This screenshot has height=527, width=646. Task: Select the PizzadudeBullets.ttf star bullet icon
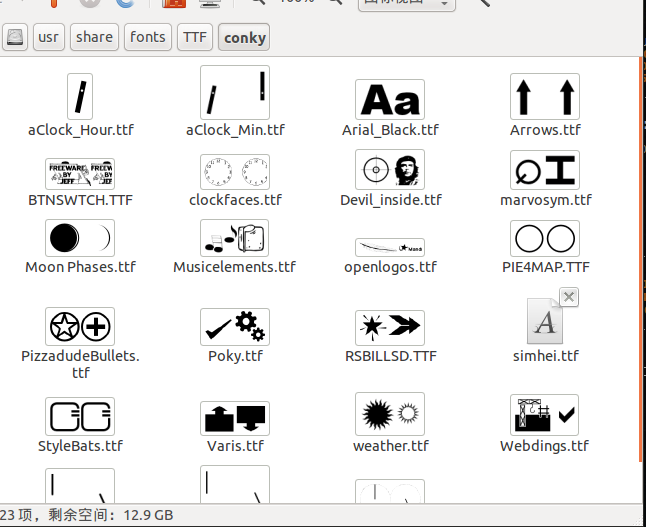point(80,326)
